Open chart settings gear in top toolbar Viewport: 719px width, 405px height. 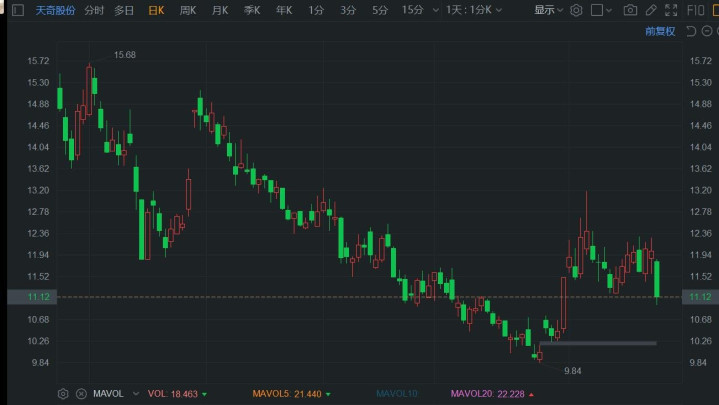[576, 10]
